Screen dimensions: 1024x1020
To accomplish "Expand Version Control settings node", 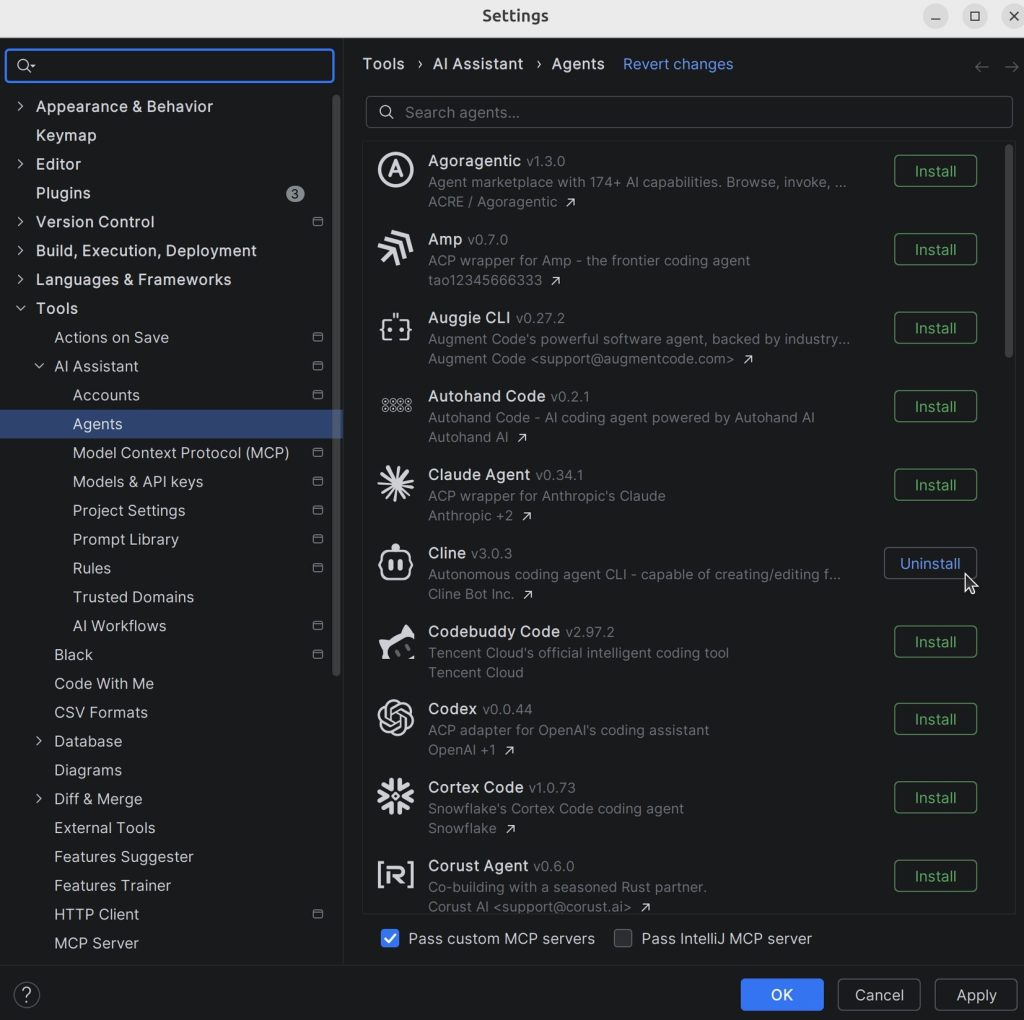I will pos(20,221).
